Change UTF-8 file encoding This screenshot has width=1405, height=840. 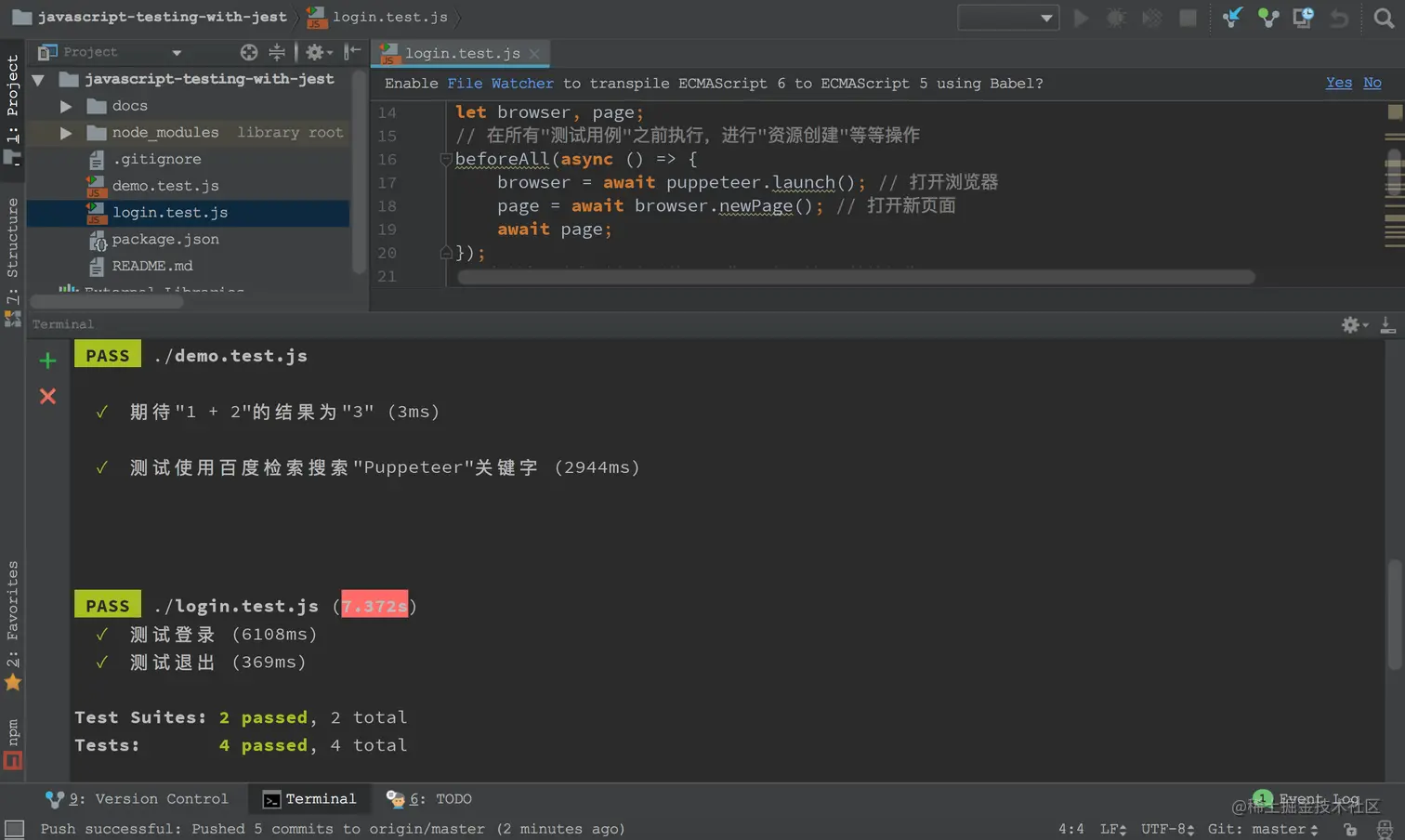click(1167, 829)
